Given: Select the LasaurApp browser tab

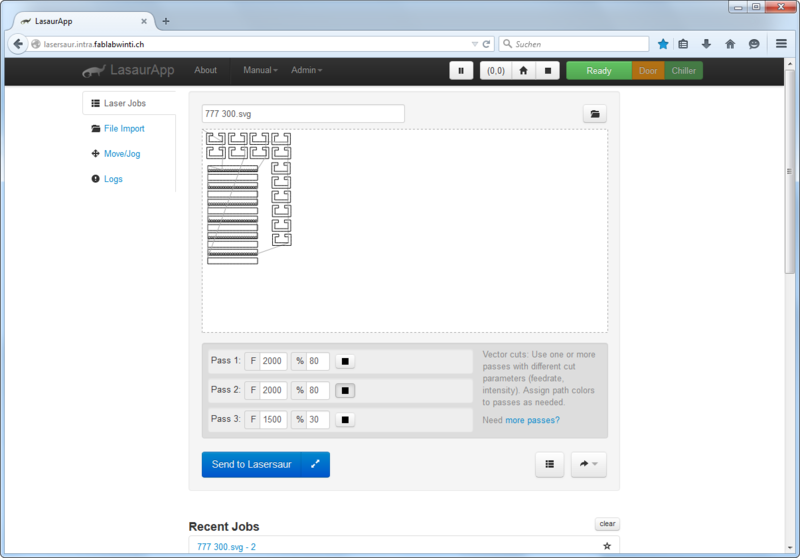Looking at the screenshot, I should (x=82, y=21).
